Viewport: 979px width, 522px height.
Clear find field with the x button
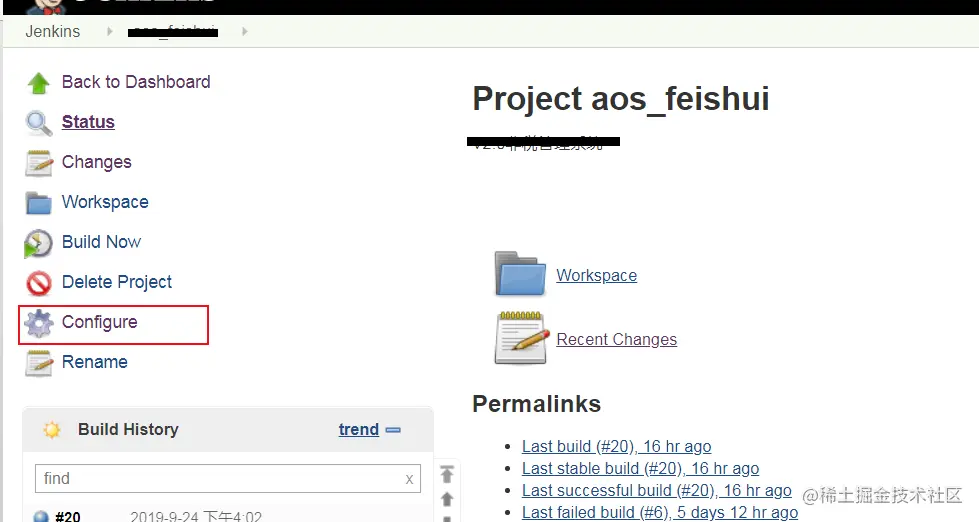tap(409, 479)
